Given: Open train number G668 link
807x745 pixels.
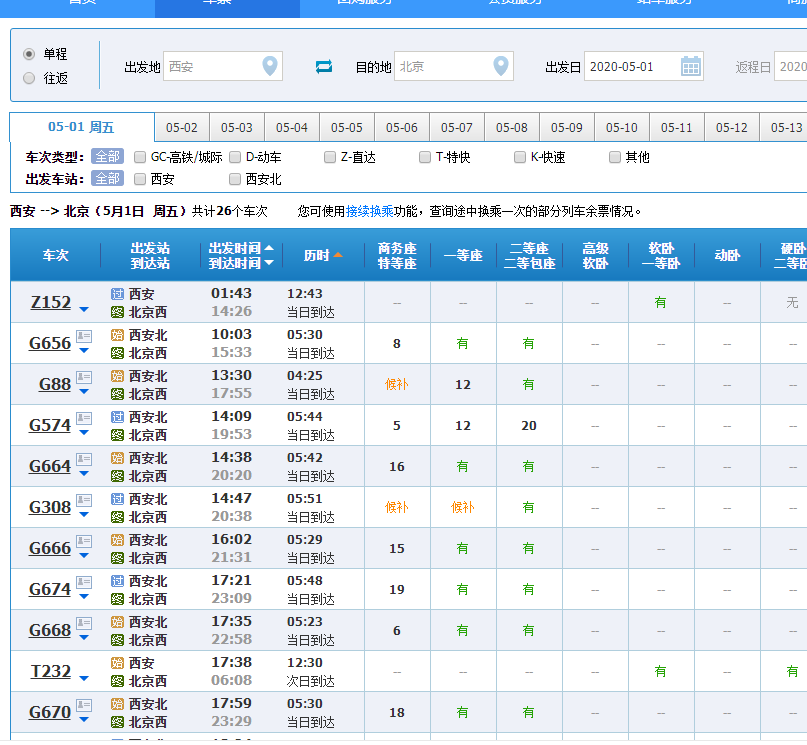Looking at the screenshot, I should coord(50,630).
